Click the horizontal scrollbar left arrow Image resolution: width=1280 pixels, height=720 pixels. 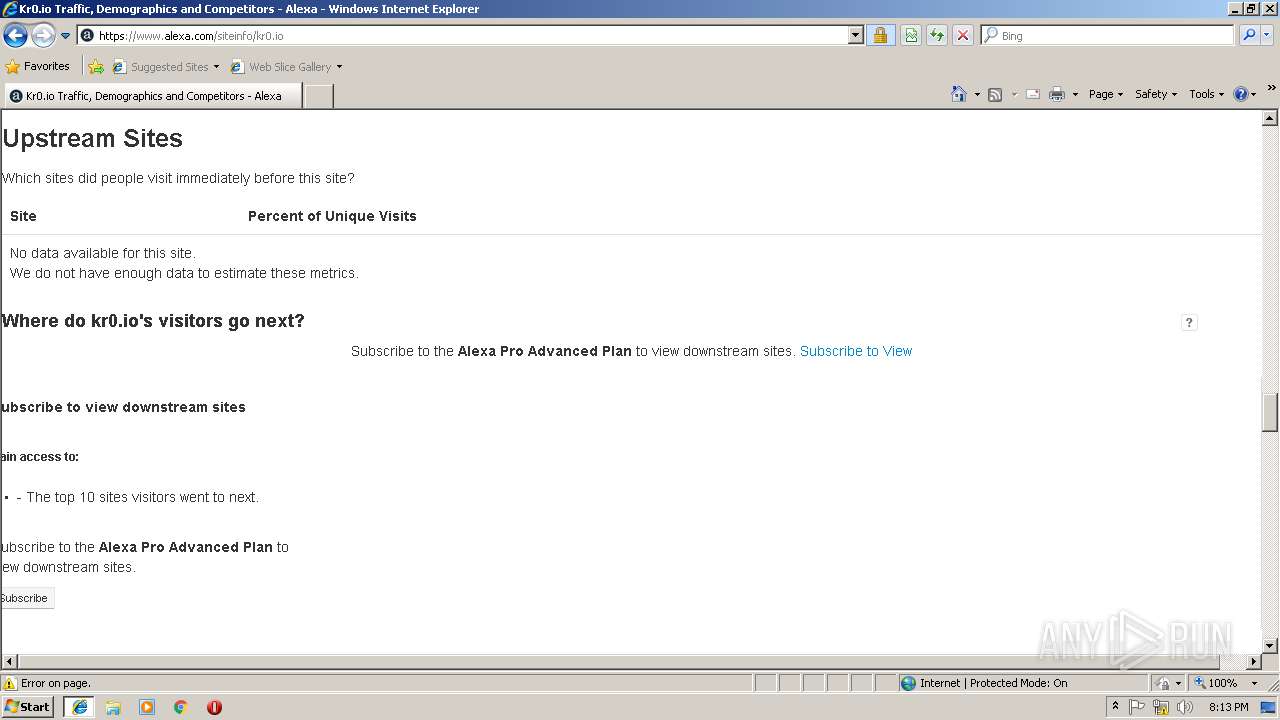tap(10, 662)
